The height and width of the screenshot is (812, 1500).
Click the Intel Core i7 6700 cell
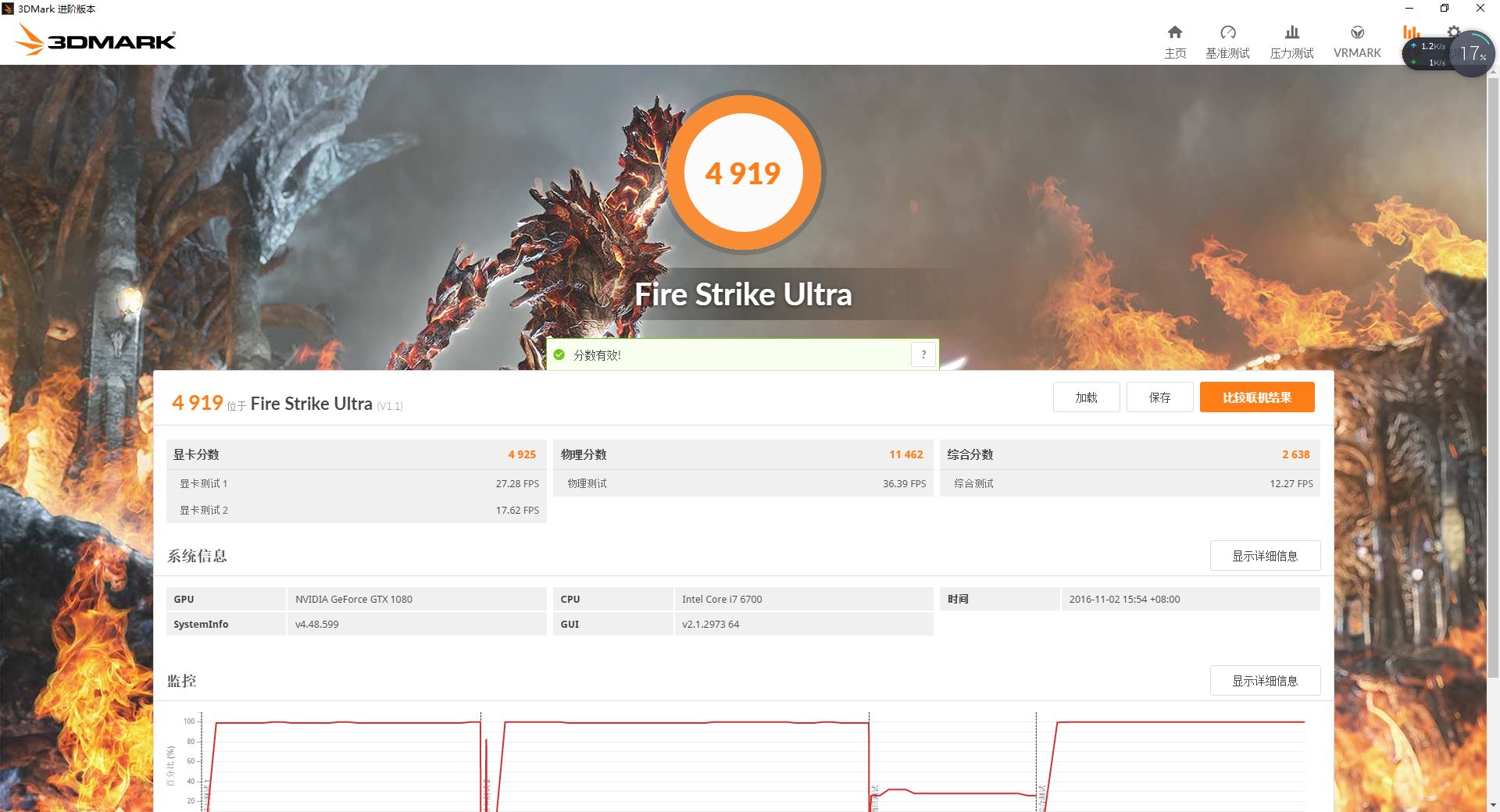(x=803, y=599)
